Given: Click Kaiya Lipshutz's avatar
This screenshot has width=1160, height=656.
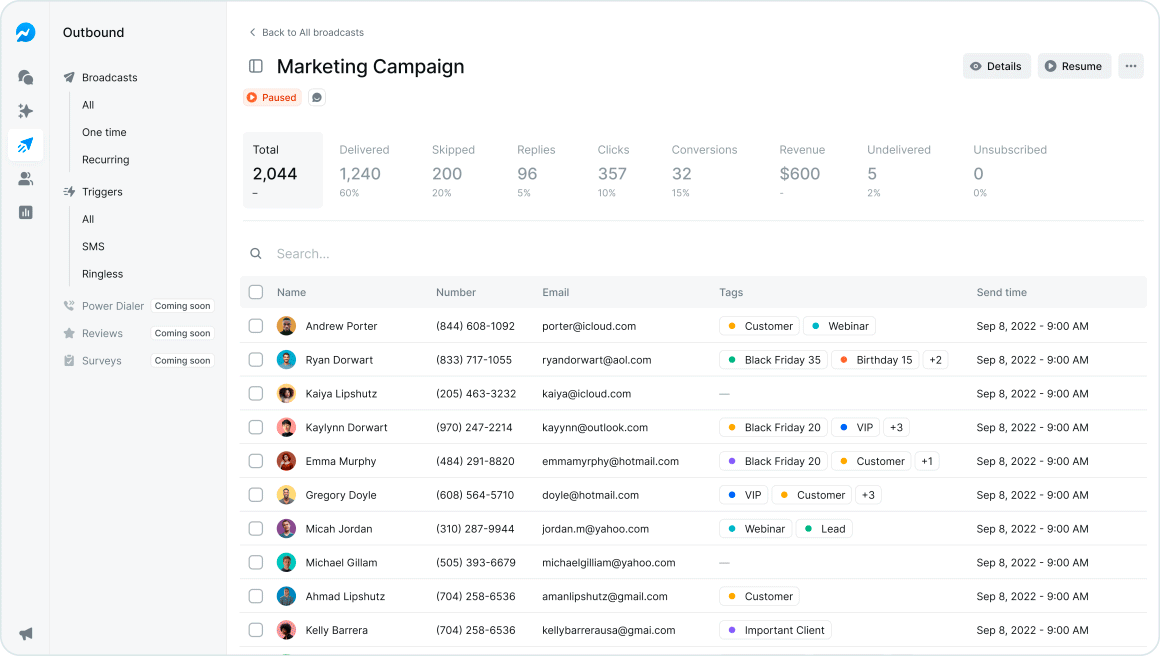Looking at the screenshot, I should coord(286,393).
